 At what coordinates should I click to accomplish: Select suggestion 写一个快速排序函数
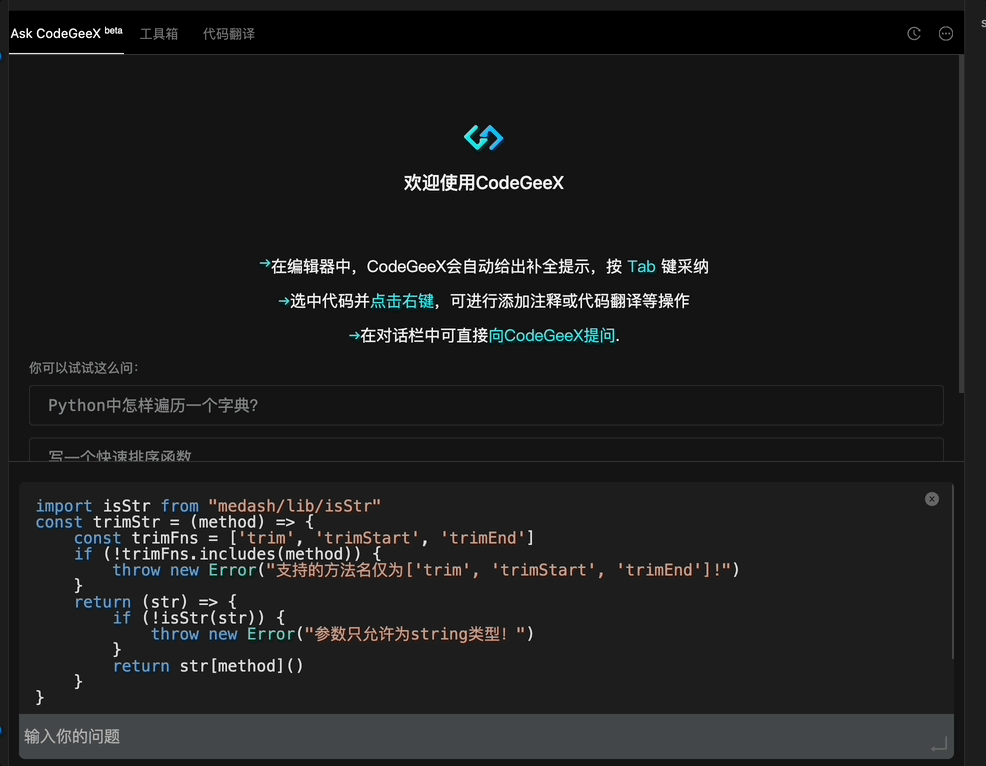(x=486, y=450)
